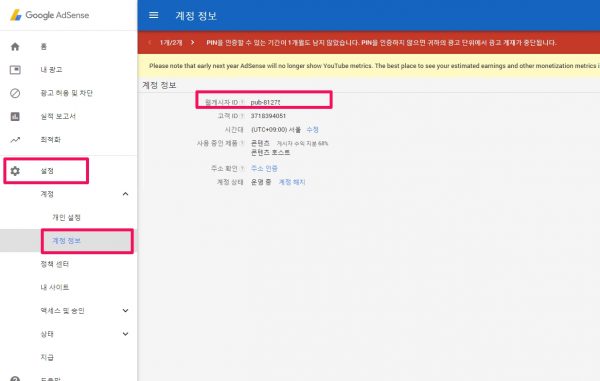600x381 pixels.
Task: Expand the 액세스 및 승인 section
Action: (x=125, y=310)
